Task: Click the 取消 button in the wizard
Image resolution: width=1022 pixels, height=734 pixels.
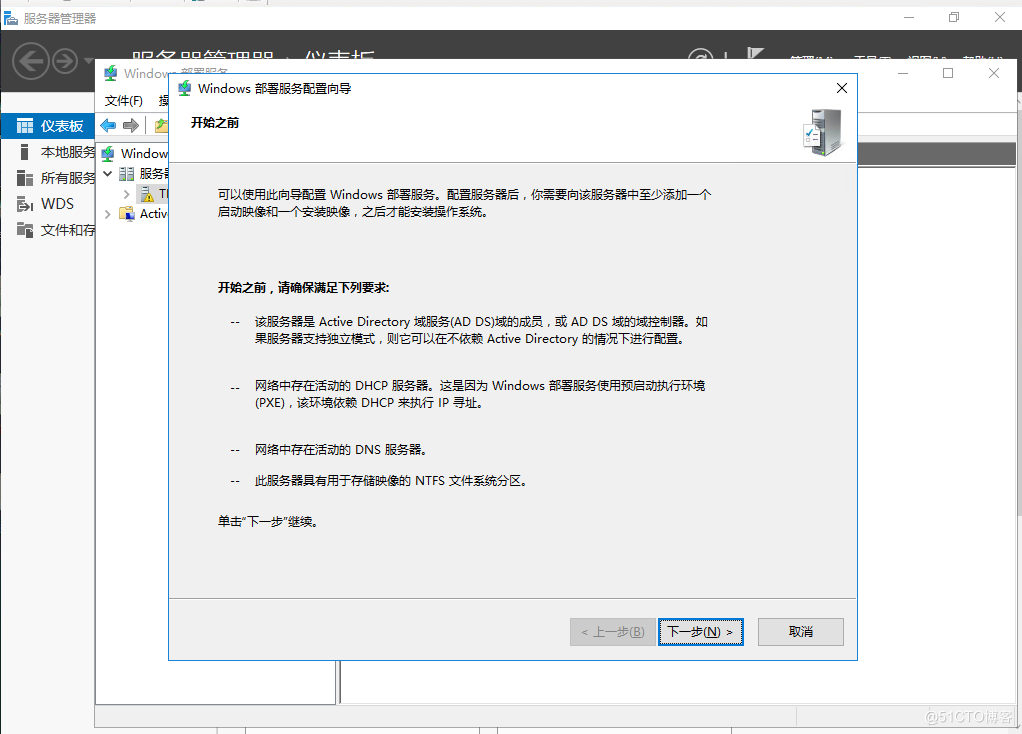Action: 800,632
